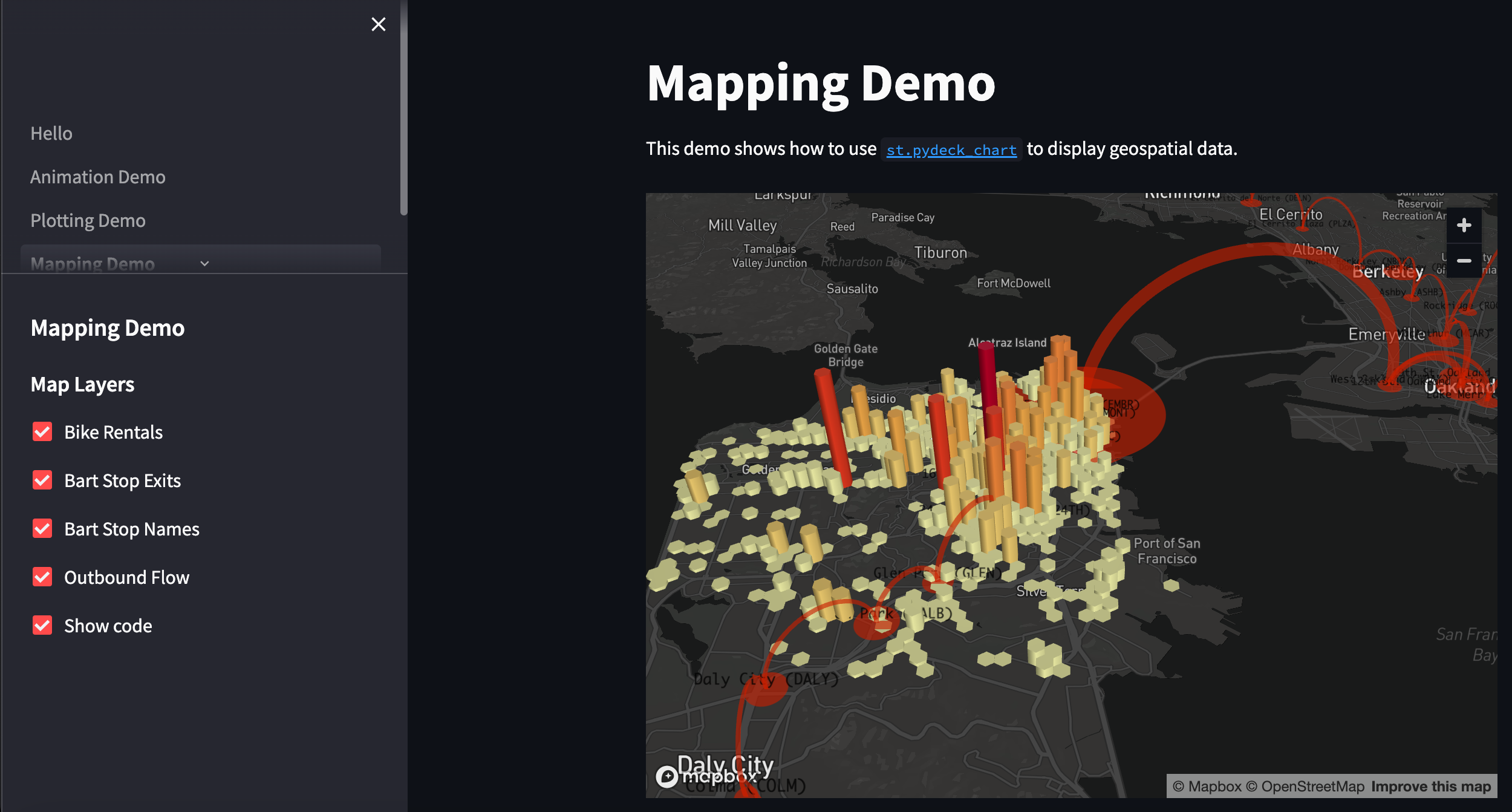Uncheck the Show code option
Screen dimensions: 1512x812
click(x=42, y=626)
